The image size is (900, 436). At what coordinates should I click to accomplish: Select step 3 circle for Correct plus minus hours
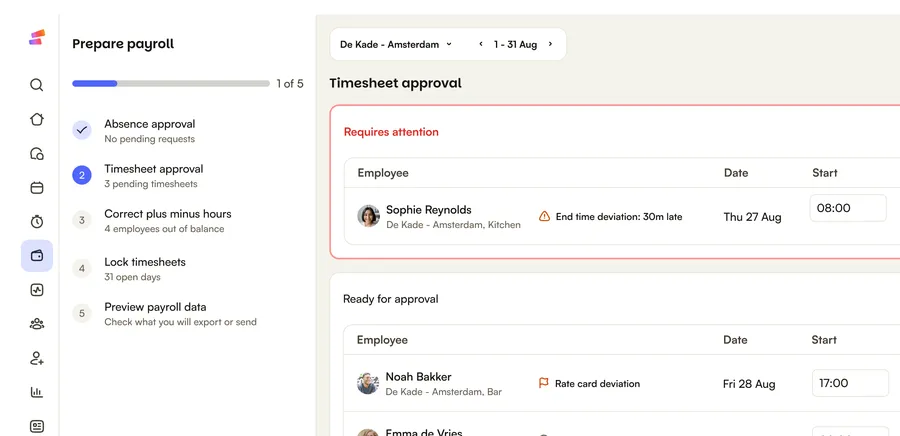pyautogui.click(x=82, y=220)
